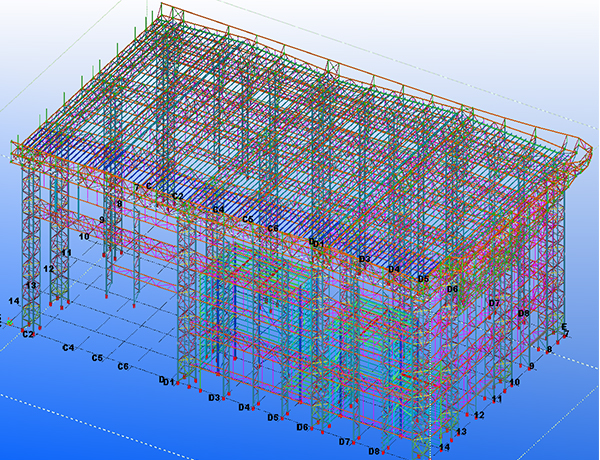
Task: Select the ground-level D8 grid label
Action: (x=373, y=451)
